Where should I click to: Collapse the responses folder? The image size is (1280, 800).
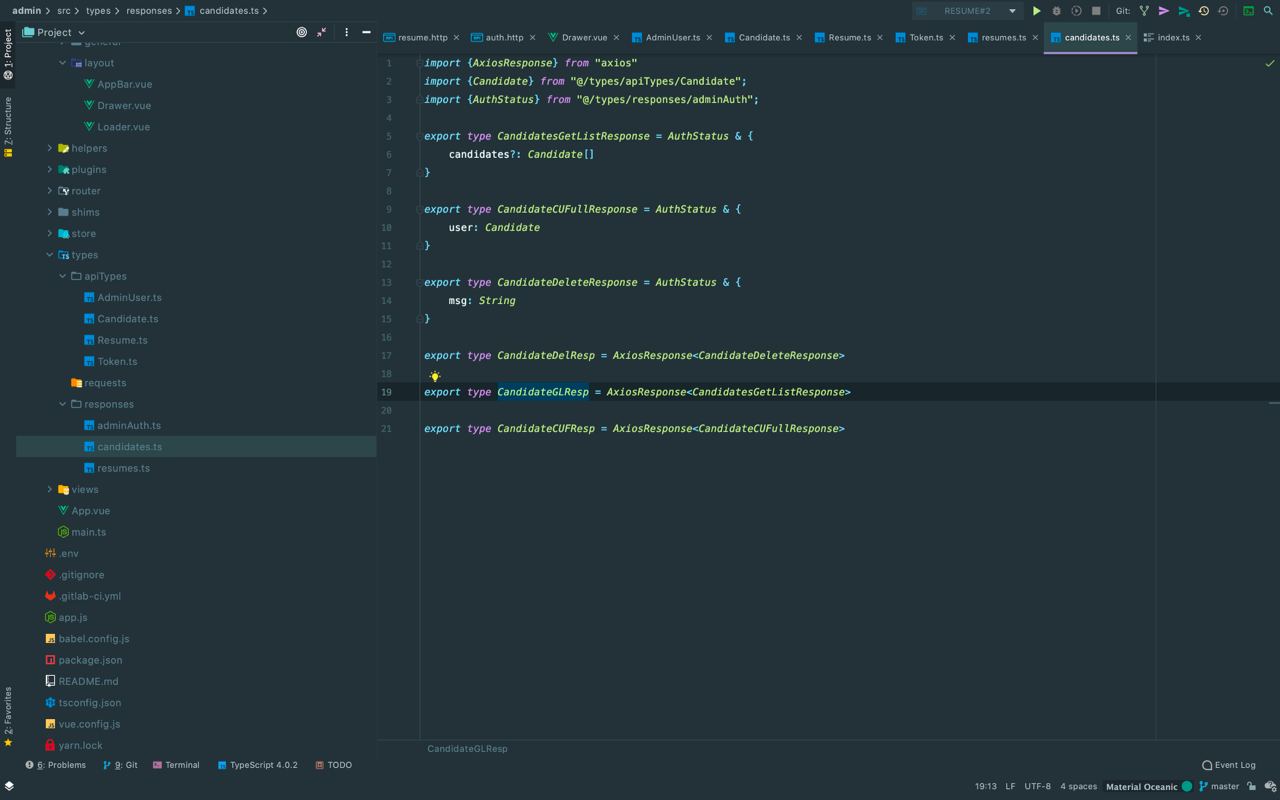[x=62, y=404]
